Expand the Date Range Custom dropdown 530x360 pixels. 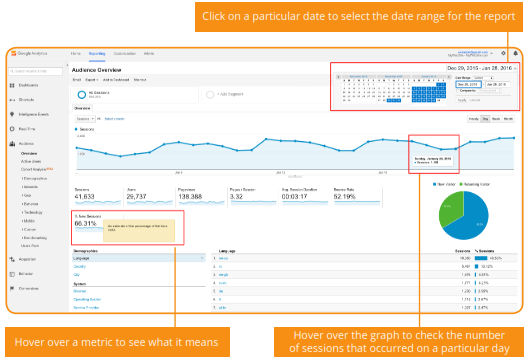point(483,78)
